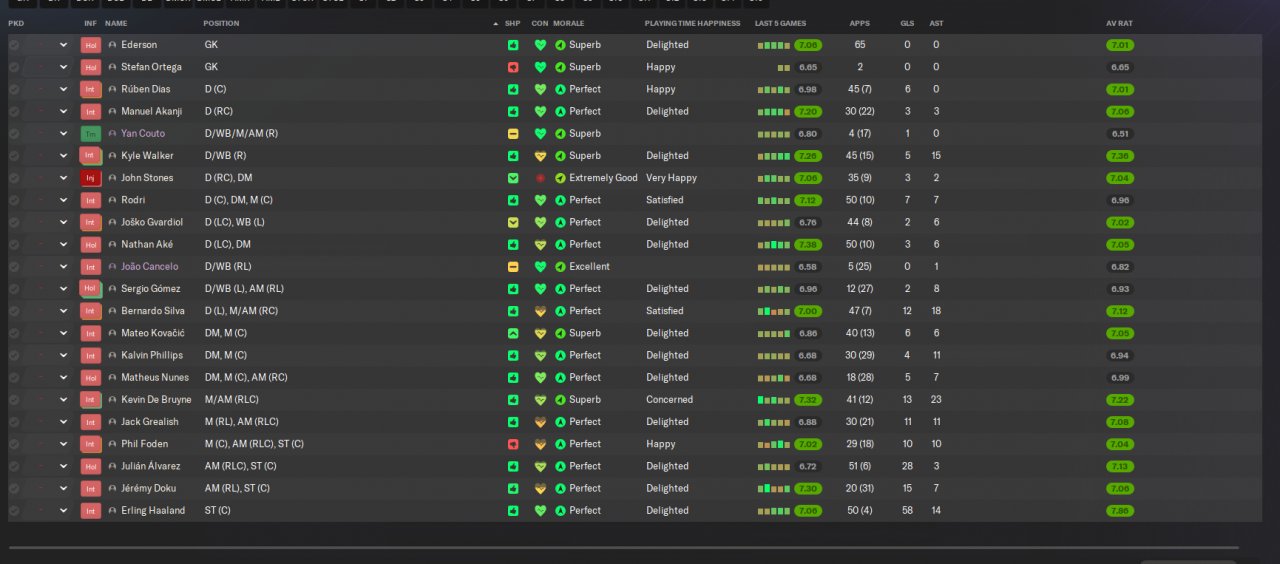Click Stefan Ortega's last 5 games form bars
1280x564 pixels.
tap(784, 67)
